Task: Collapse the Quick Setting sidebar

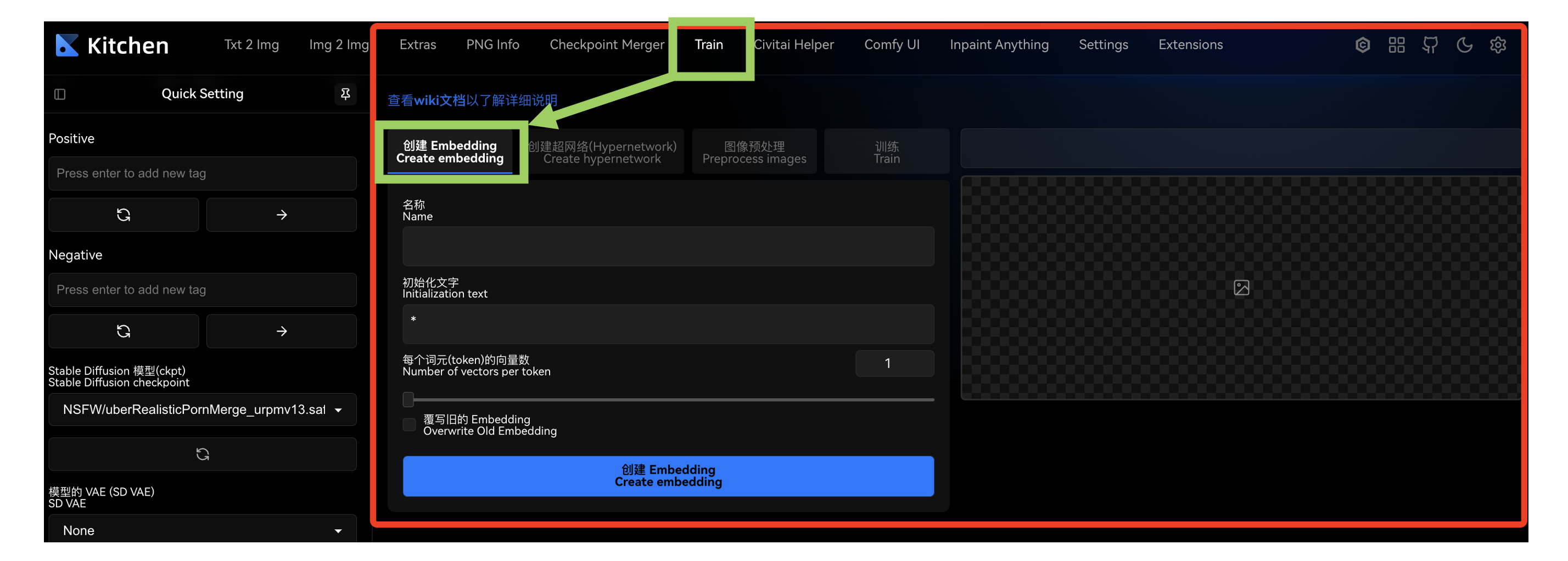Action: pos(60,94)
